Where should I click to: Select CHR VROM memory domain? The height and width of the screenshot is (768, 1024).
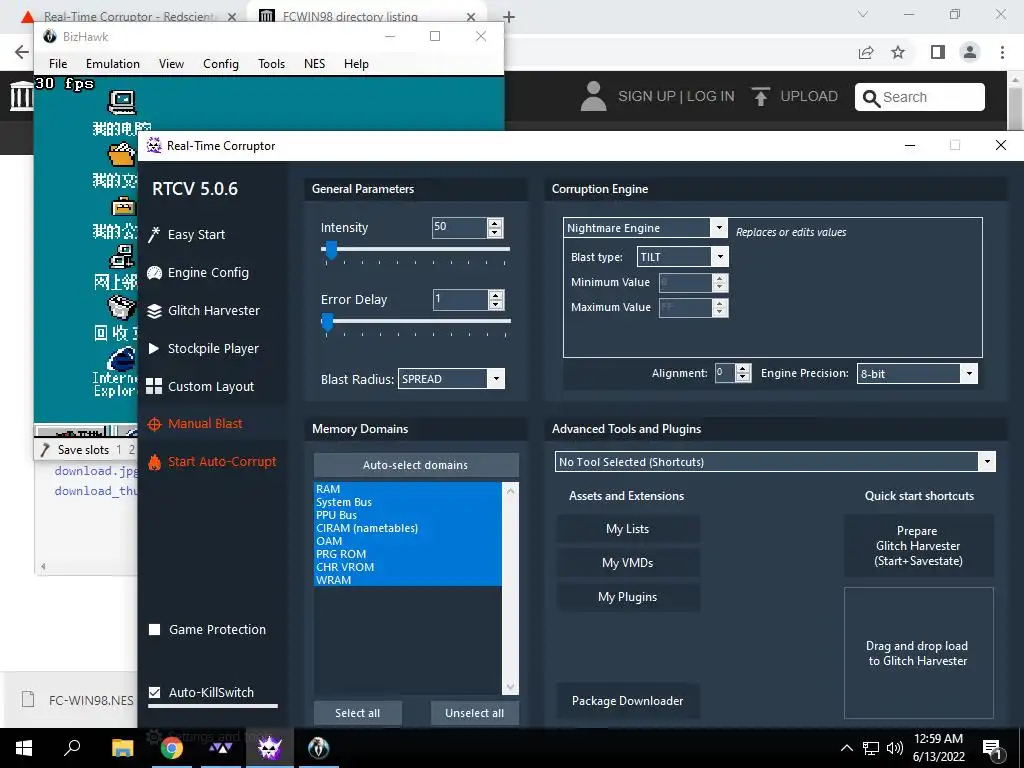click(408, 567)
